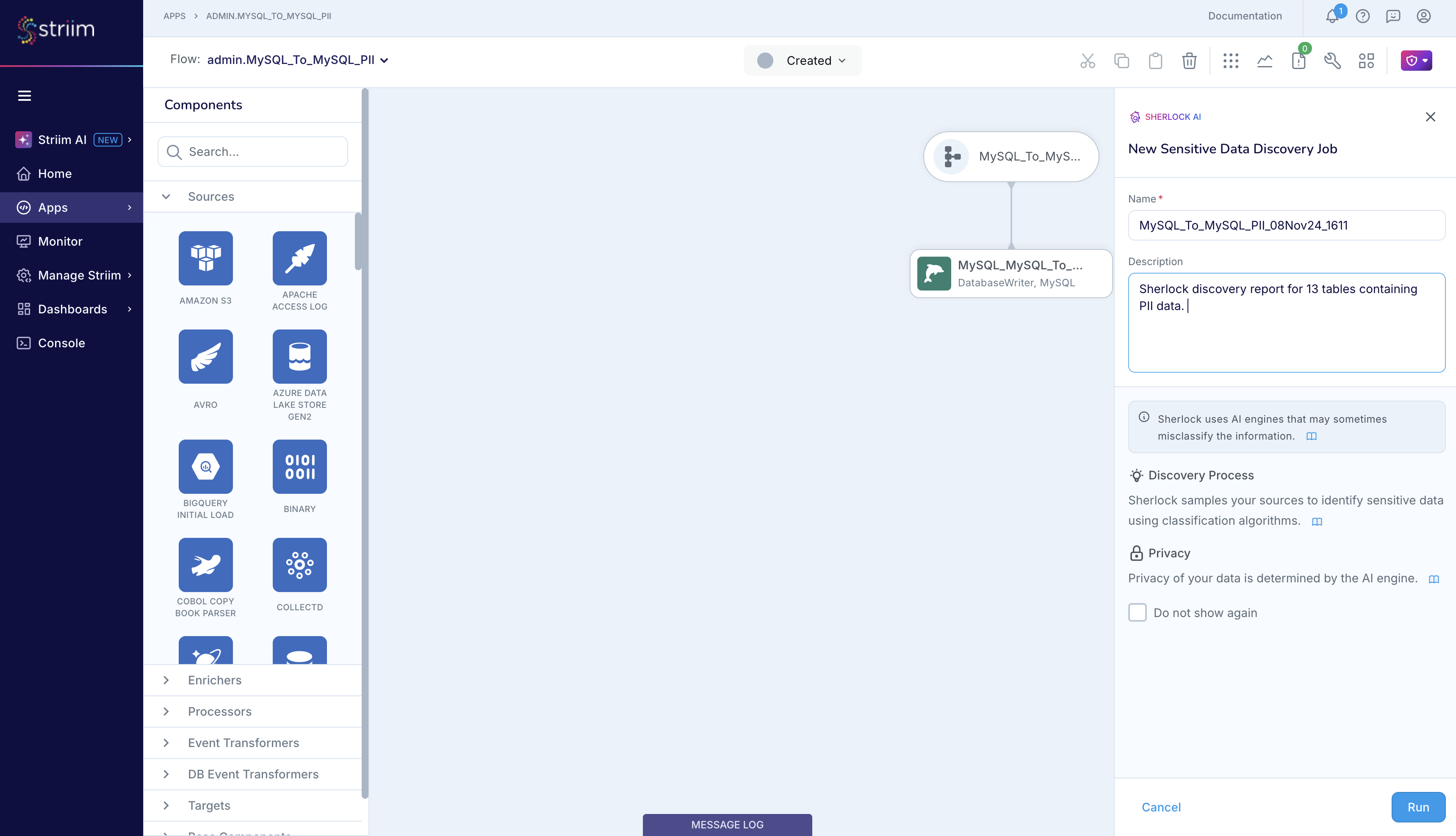Click the Binary source component icon
The height and width of the screenshot is (836, 1456).
[299, 467]
